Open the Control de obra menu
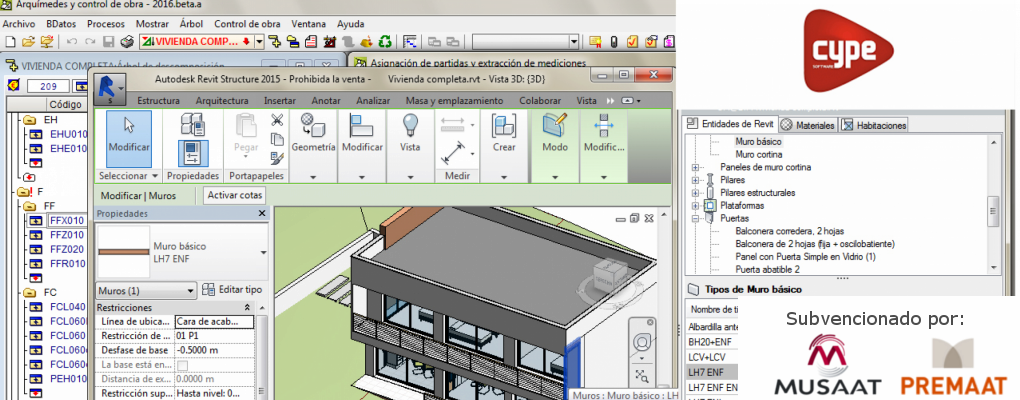The width and height of the screenshot is (1020, 400). point(247,24)
